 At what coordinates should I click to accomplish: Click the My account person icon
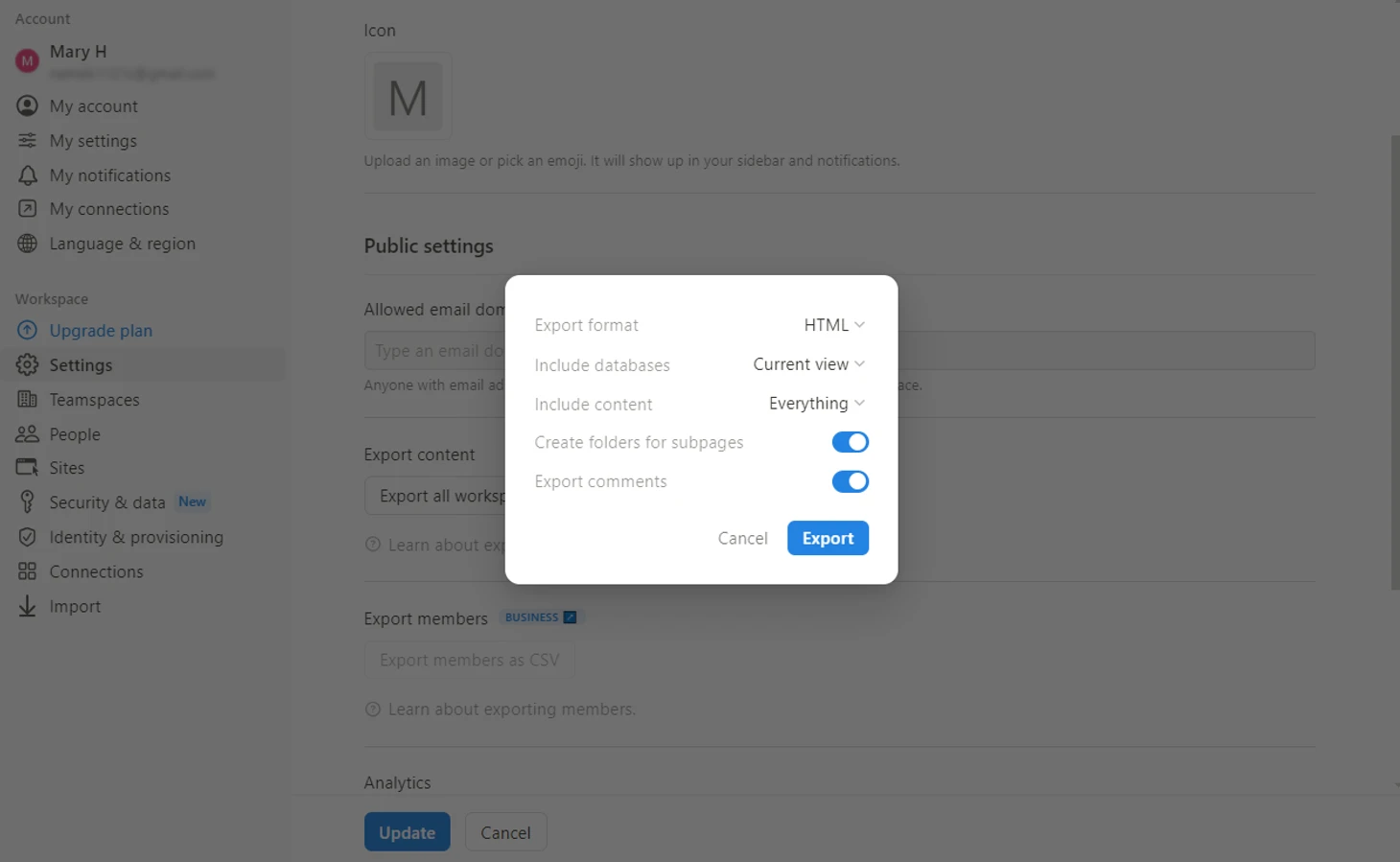click(27, 105)
